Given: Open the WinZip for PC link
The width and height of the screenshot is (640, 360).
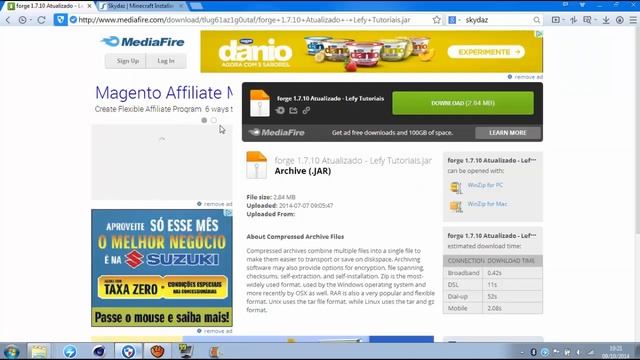Looking at the screenshot, I should click(x=485, y=185).
